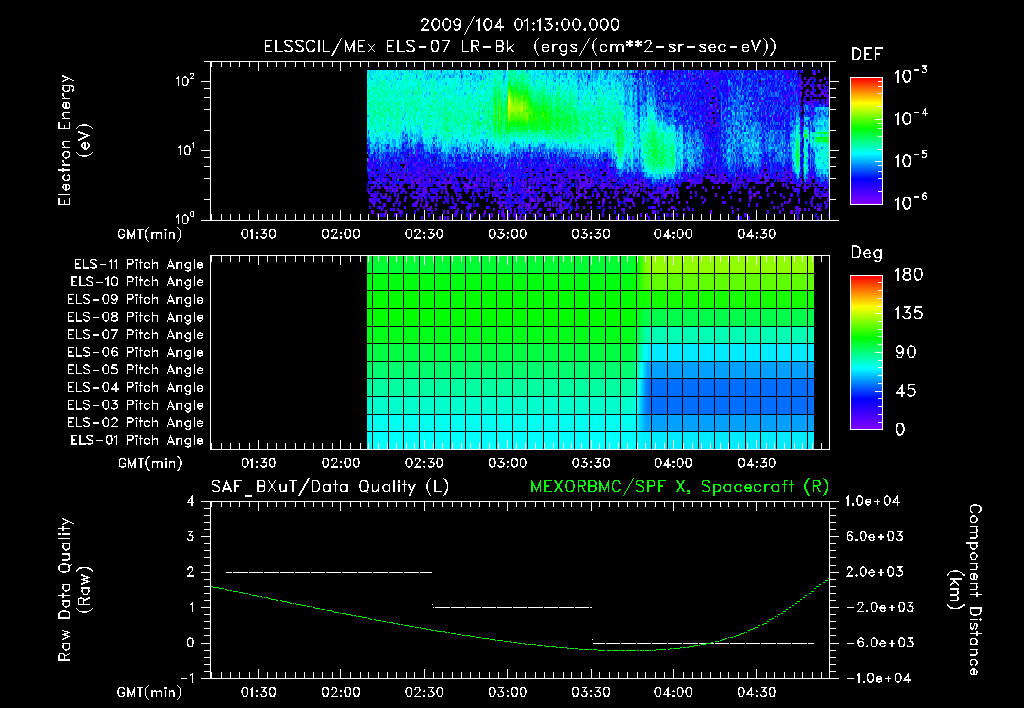Click the electron energy spectrogram plot area
This screenshot has height=708, width=1024.
pos(520,140)
